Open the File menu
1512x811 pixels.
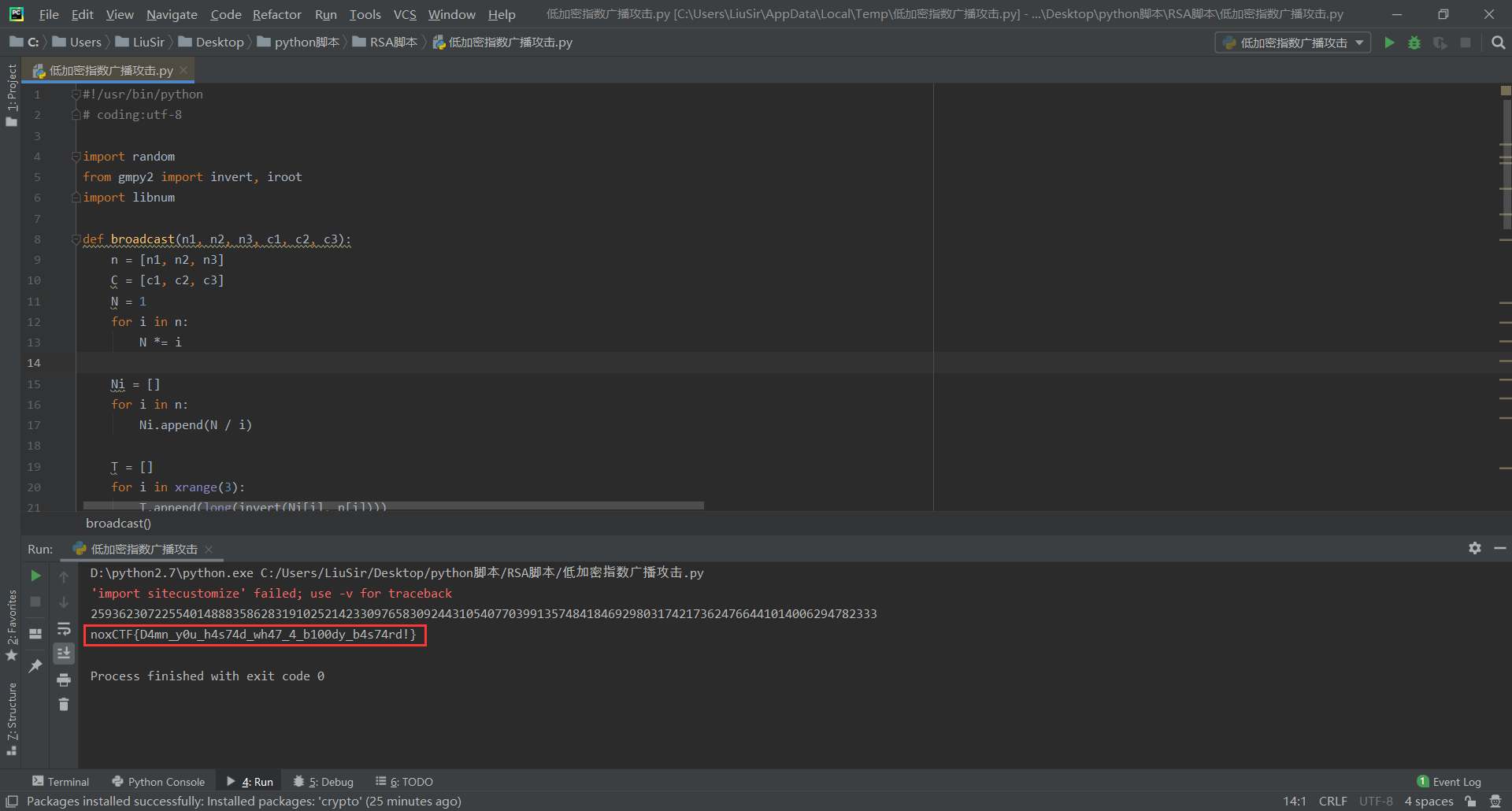click(x=49, y=14)
